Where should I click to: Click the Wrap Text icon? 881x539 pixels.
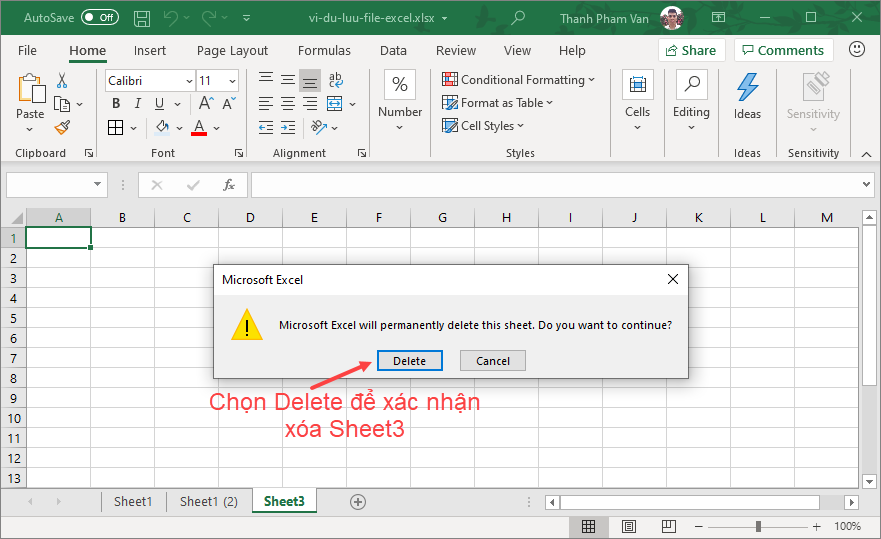tap(335, 80)
